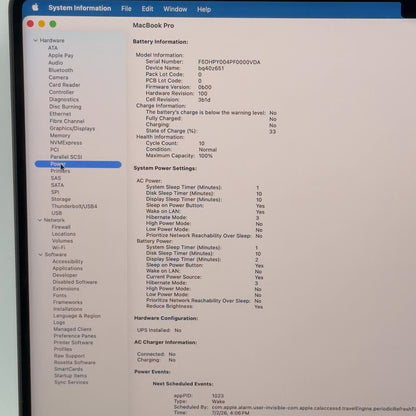Open the Edit menu

point(147,9)
